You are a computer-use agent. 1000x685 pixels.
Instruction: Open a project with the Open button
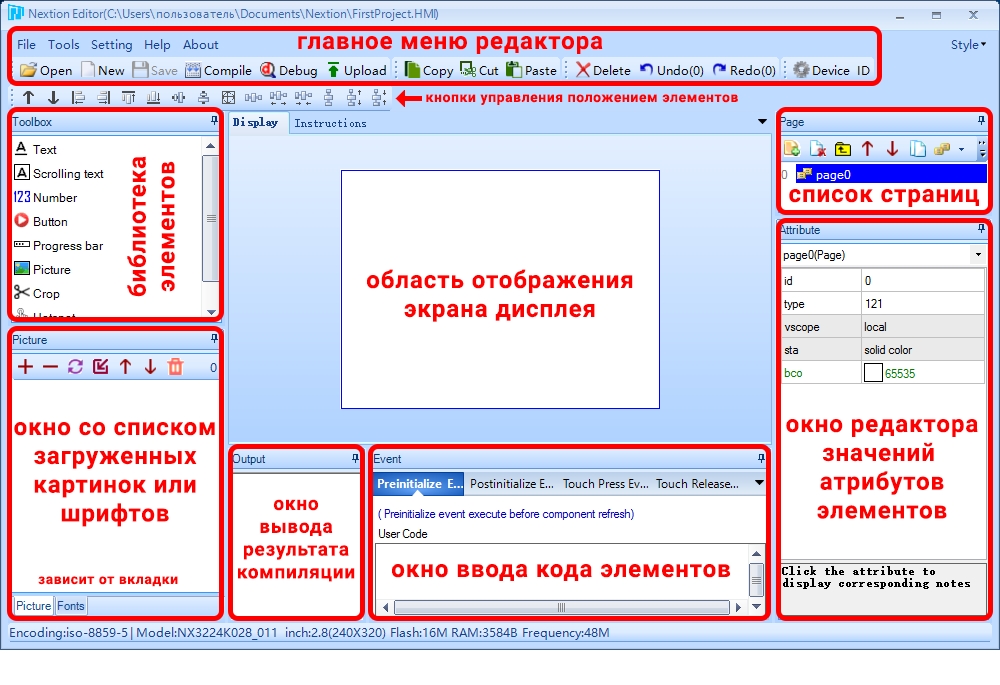[46, 70]
